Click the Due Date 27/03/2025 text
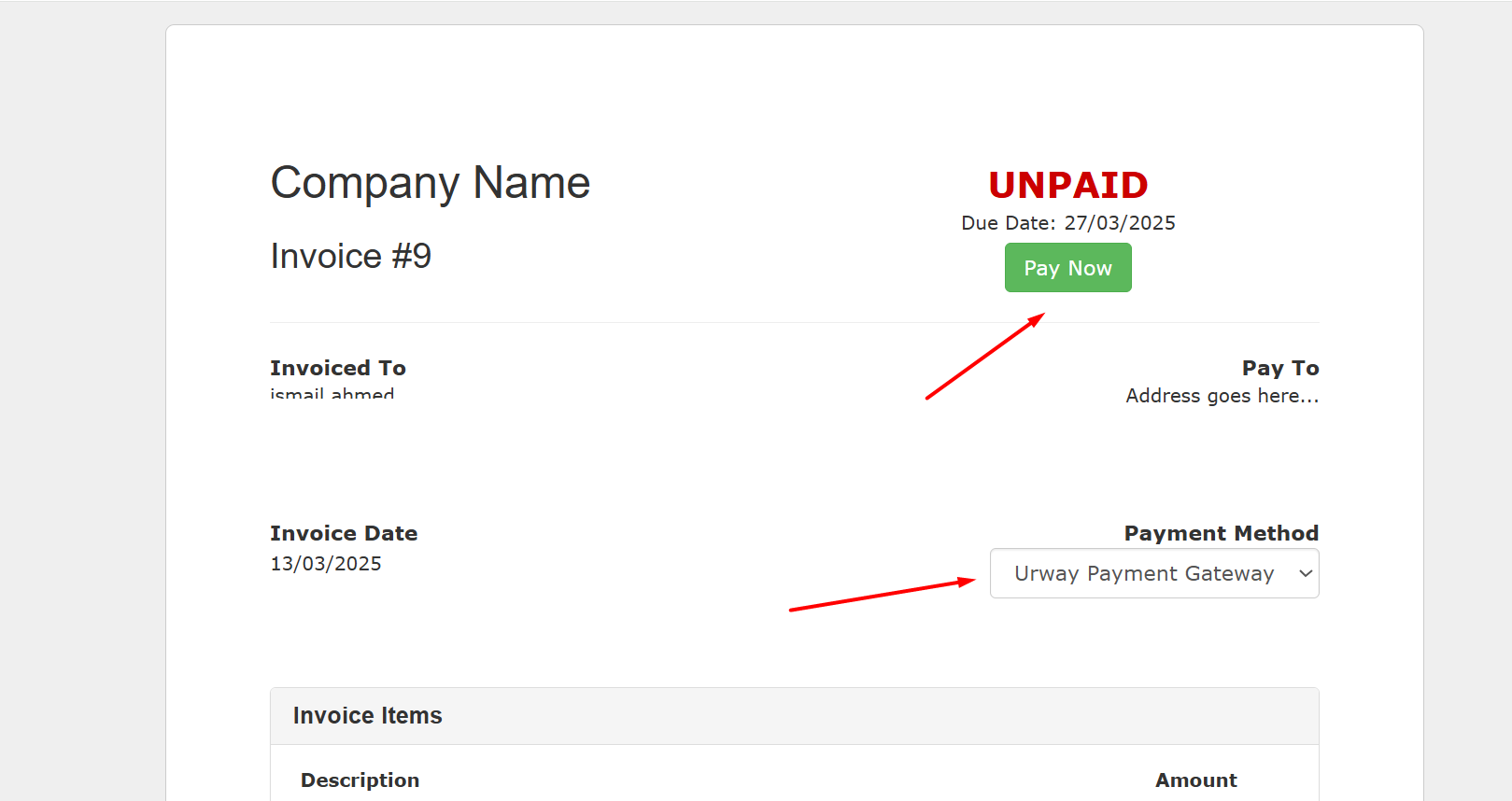Screen dimensions: 1512x801 1067,223
